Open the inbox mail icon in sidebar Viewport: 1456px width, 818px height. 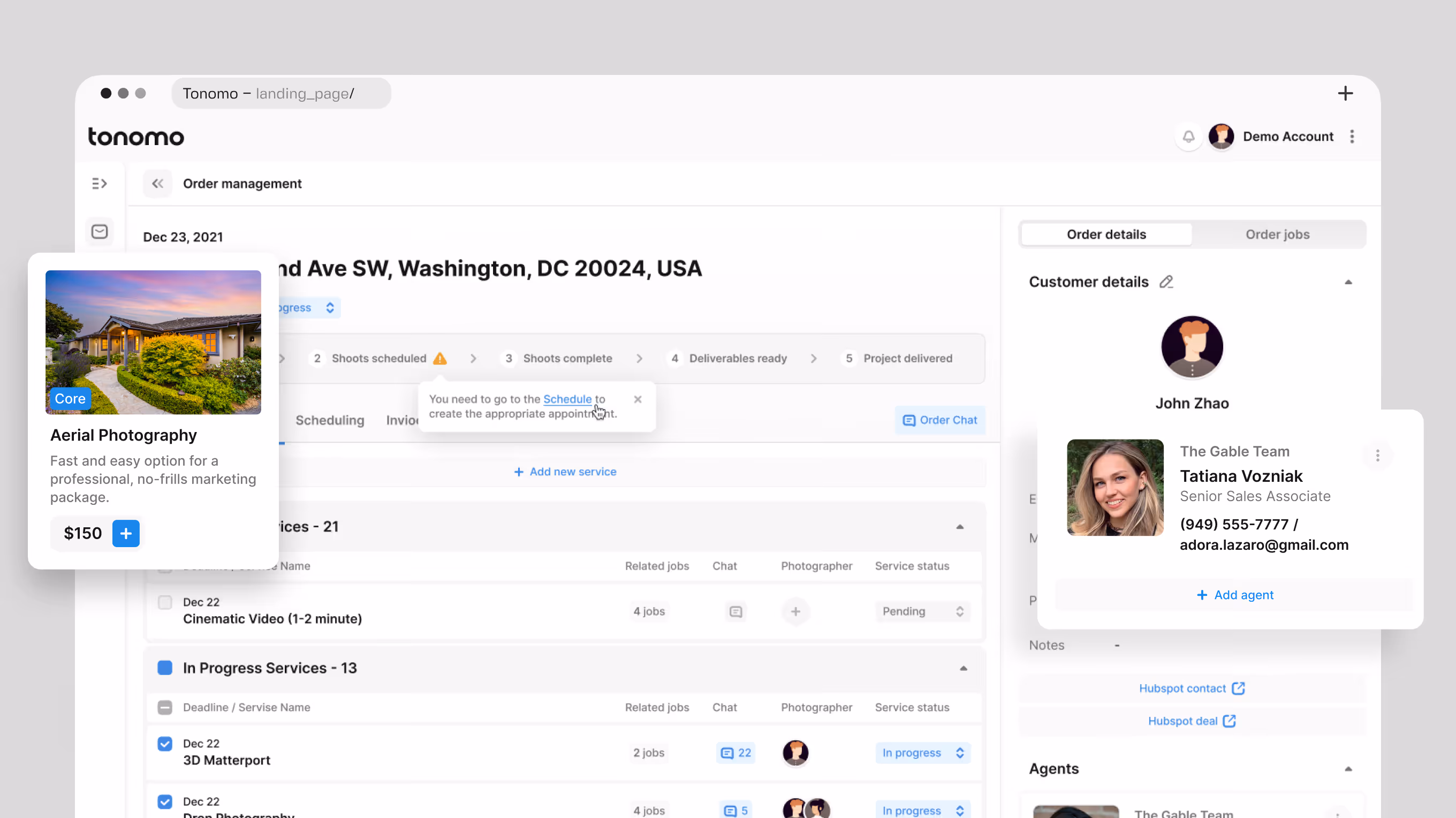point(100,231)
